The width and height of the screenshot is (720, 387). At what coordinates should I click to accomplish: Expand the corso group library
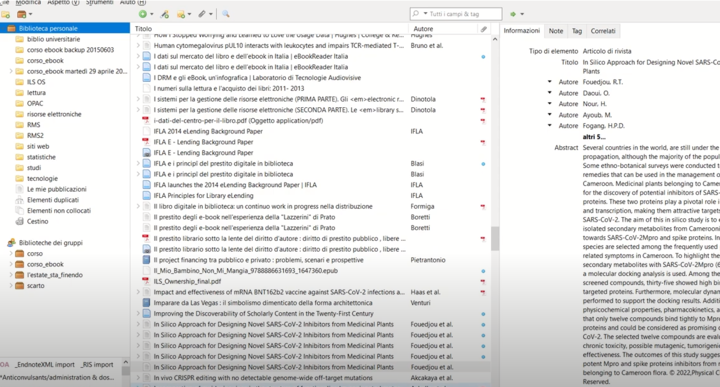point(11,253)
